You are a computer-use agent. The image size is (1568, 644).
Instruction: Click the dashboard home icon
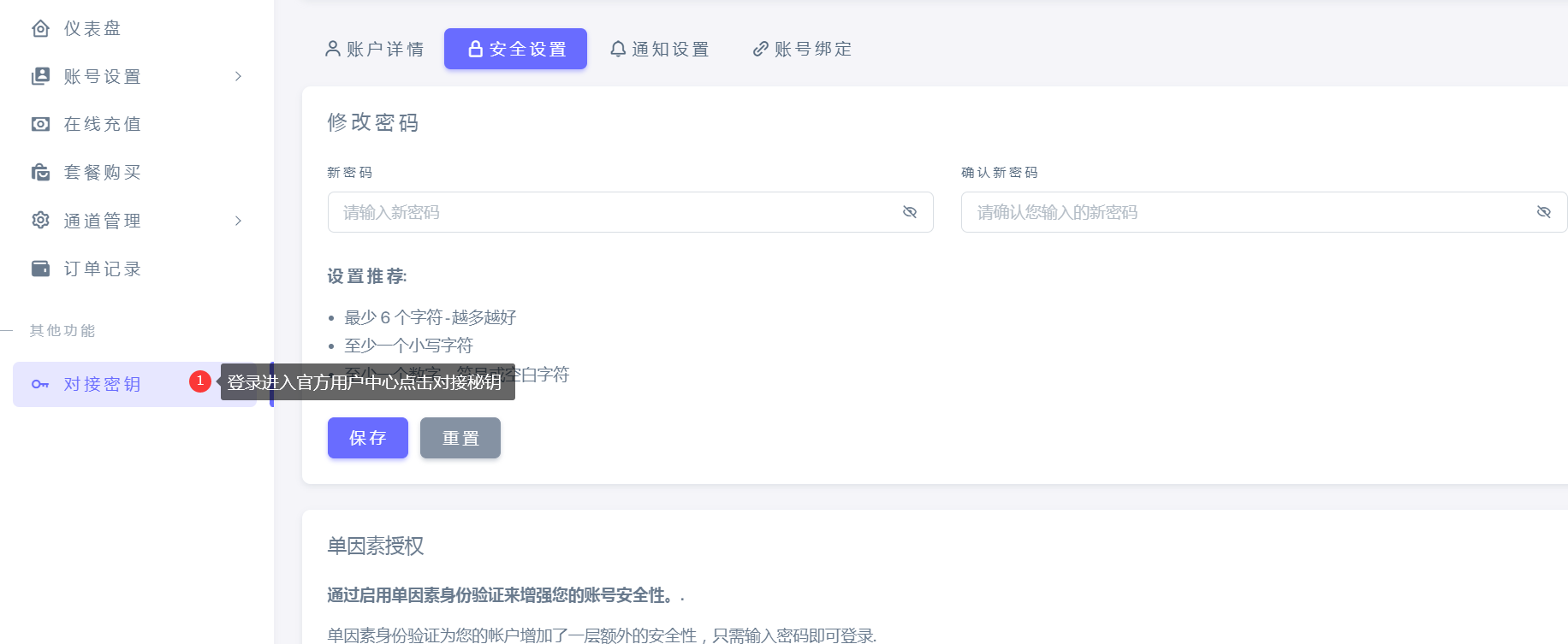click(40, 29)
